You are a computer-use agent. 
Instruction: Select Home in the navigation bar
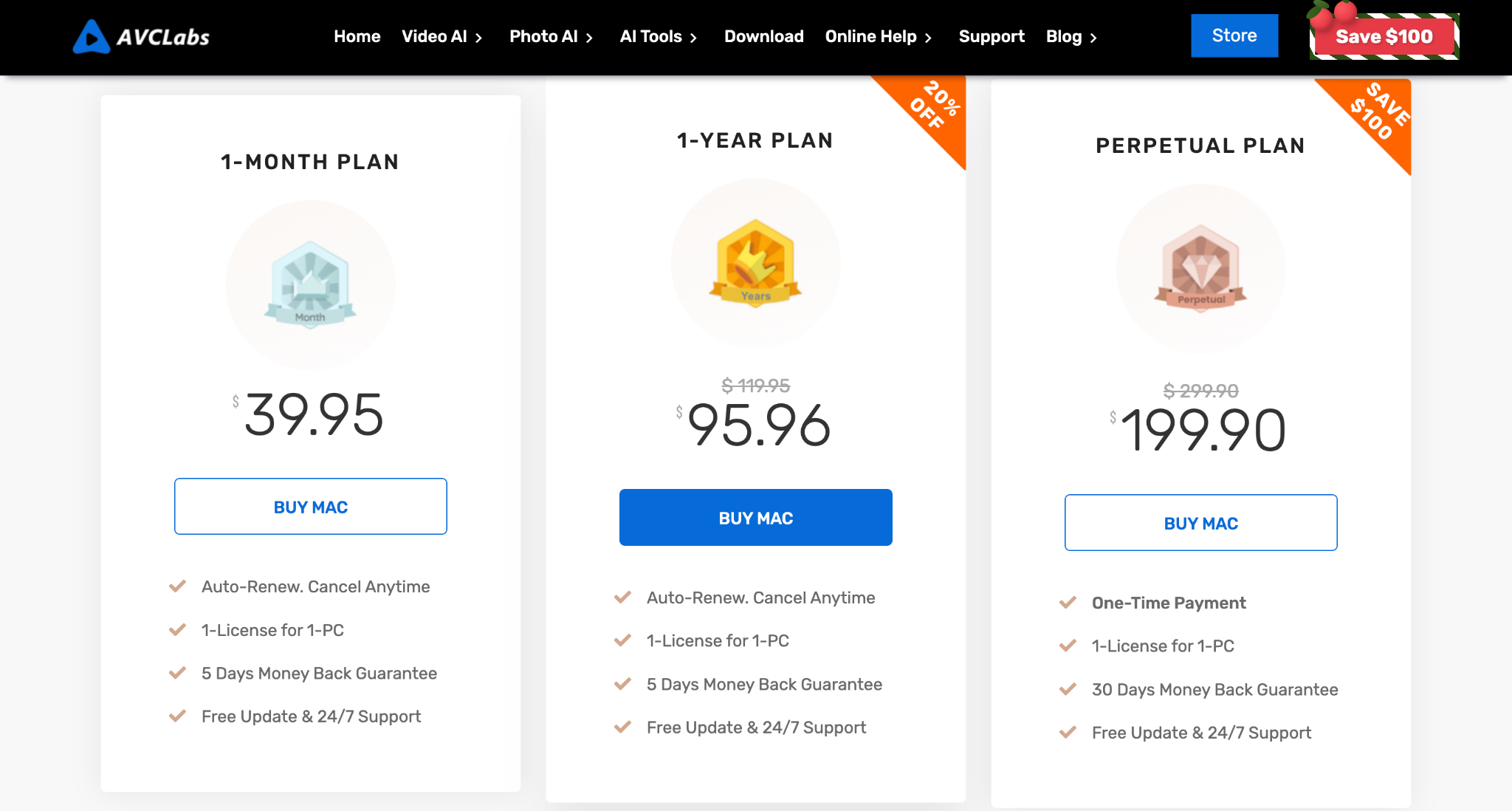pyautogui.click(x=357, y=36)
